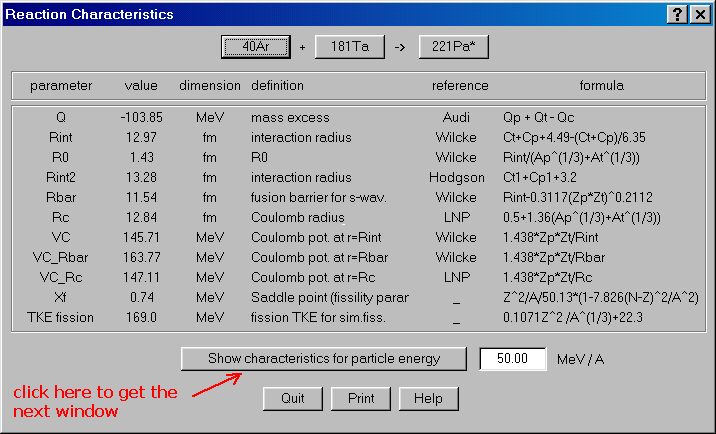
Task: Click the 181Ta target button
Action: pyautogui.click(x=348, y=46)
